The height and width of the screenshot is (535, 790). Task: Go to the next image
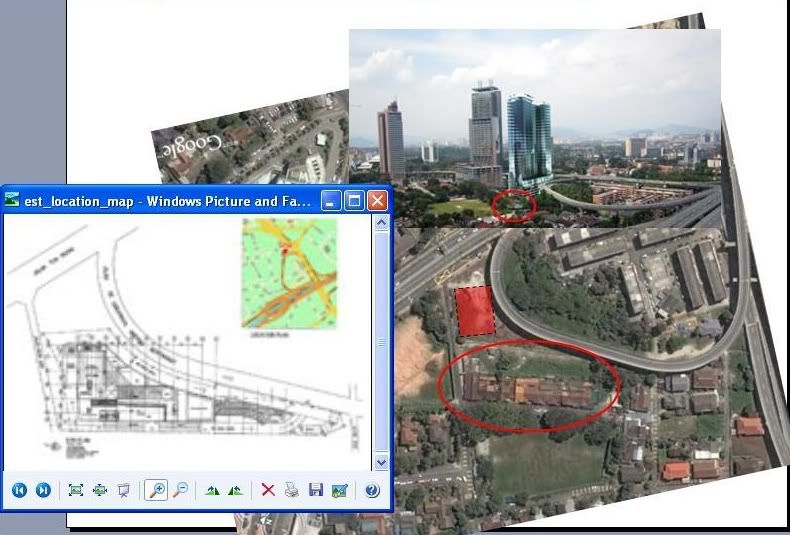click(43, 490)
